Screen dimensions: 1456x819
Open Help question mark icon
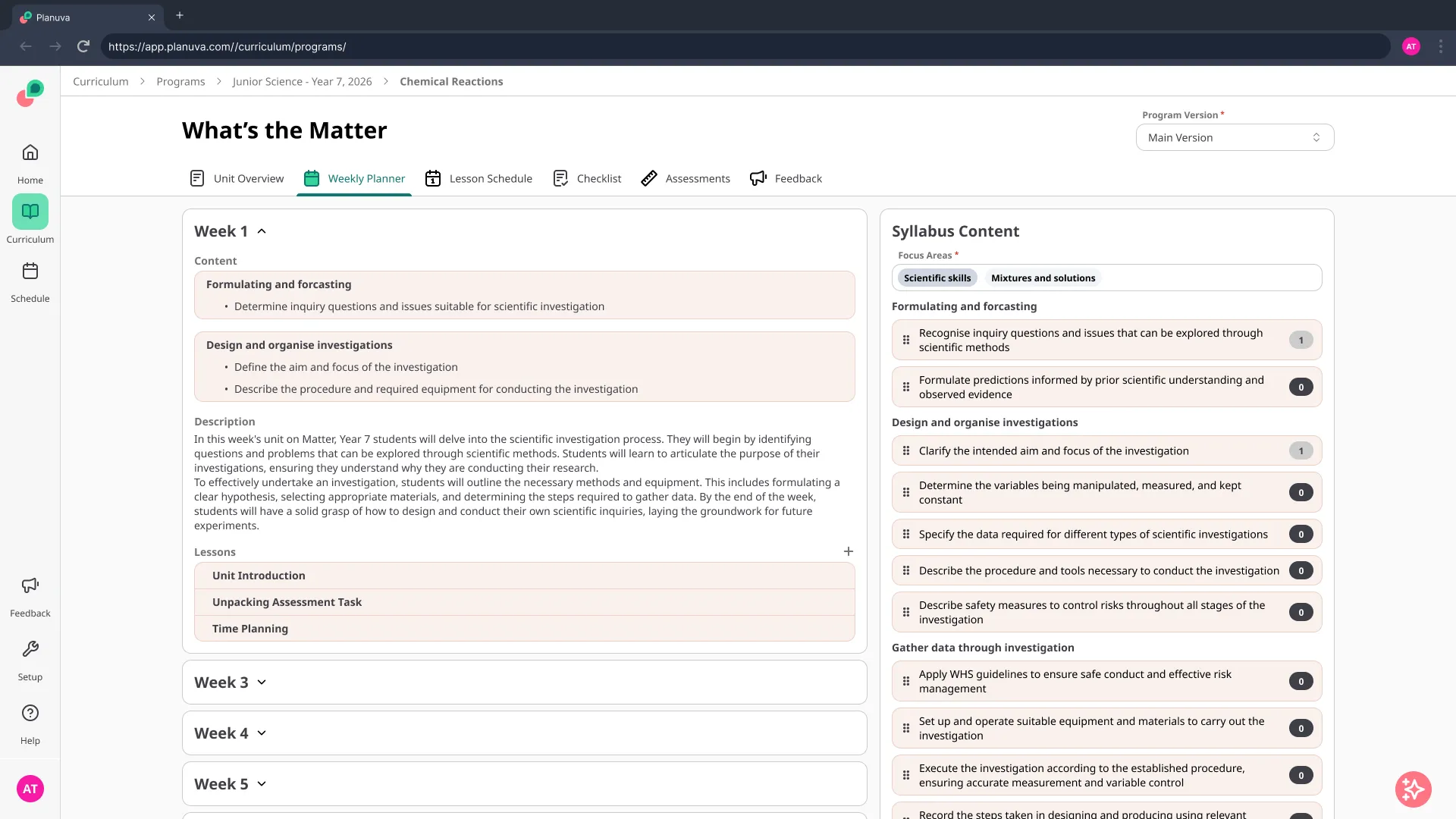30,713
